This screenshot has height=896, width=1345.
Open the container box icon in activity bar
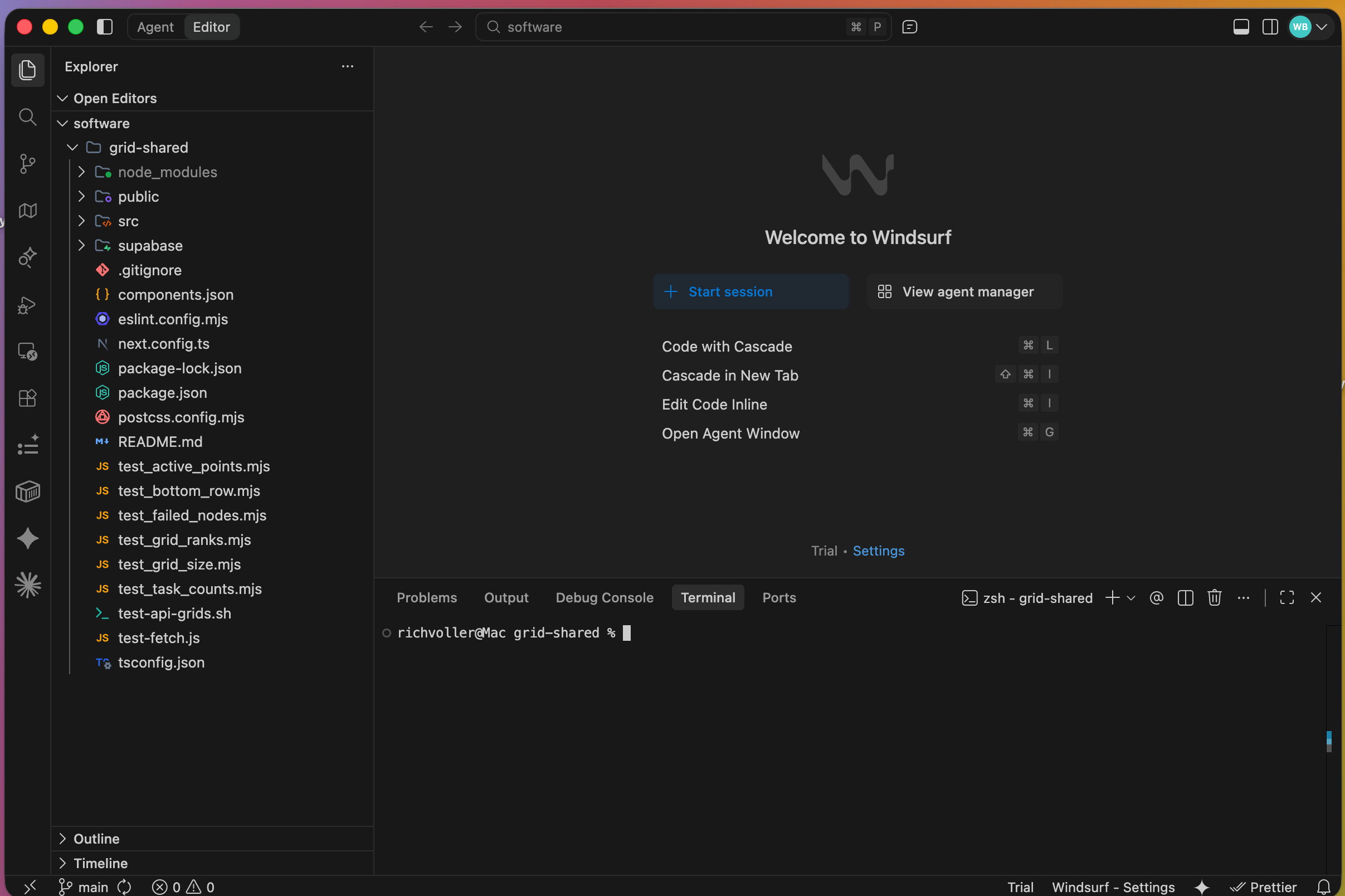(x=27, y=492)
